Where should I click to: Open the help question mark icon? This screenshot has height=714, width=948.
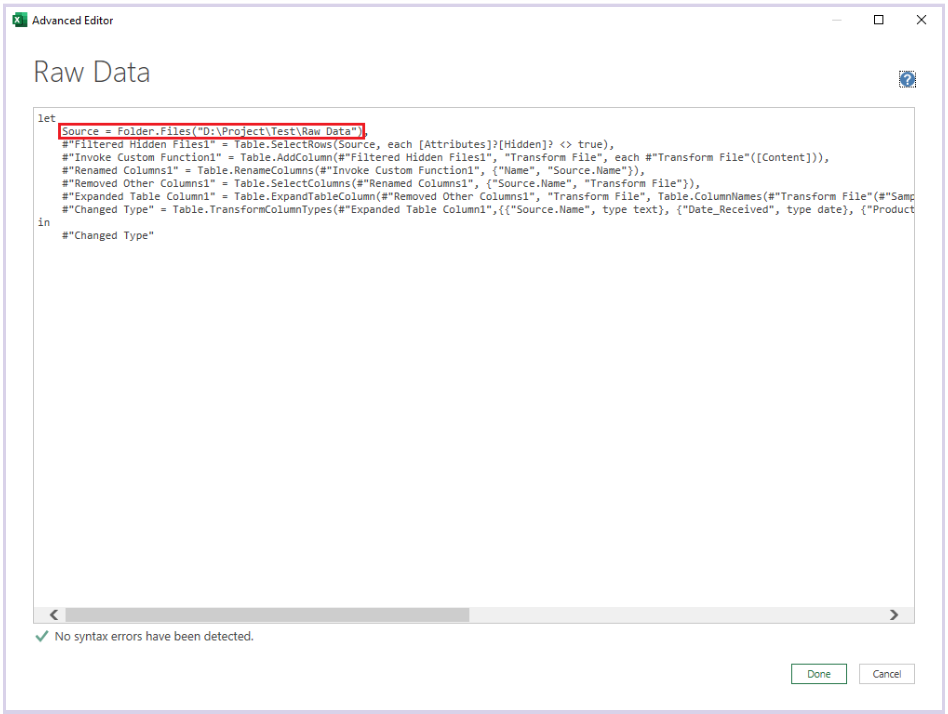906,79
